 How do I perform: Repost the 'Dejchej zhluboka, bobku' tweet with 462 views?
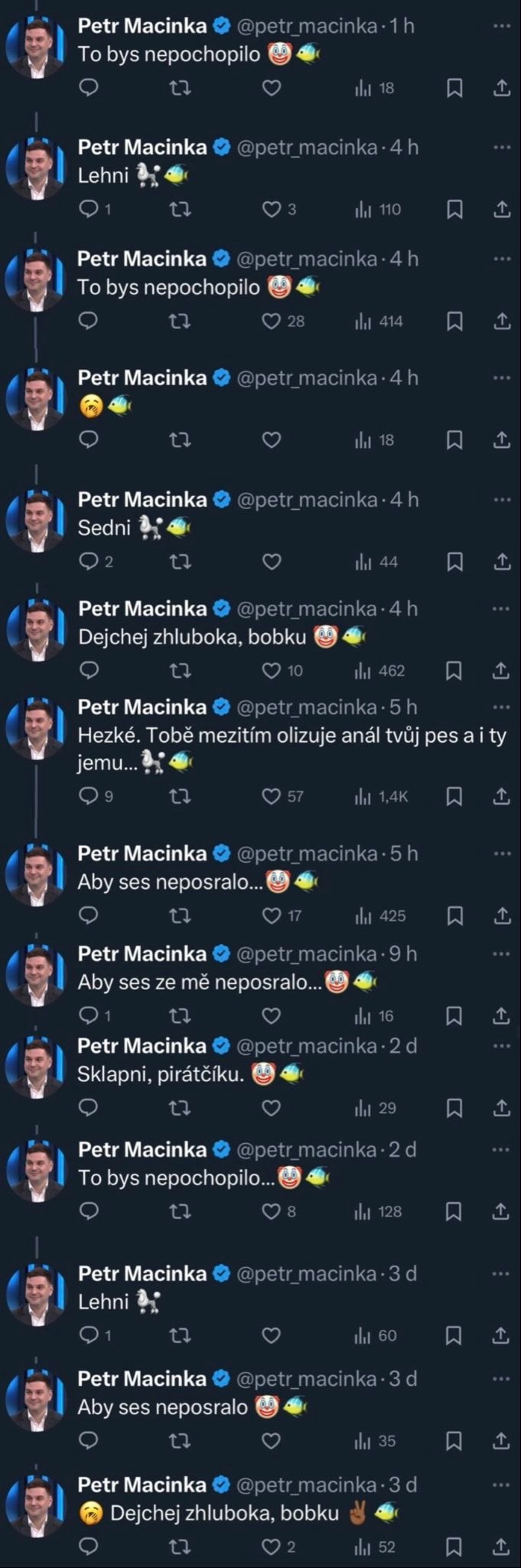click(179, 671)
